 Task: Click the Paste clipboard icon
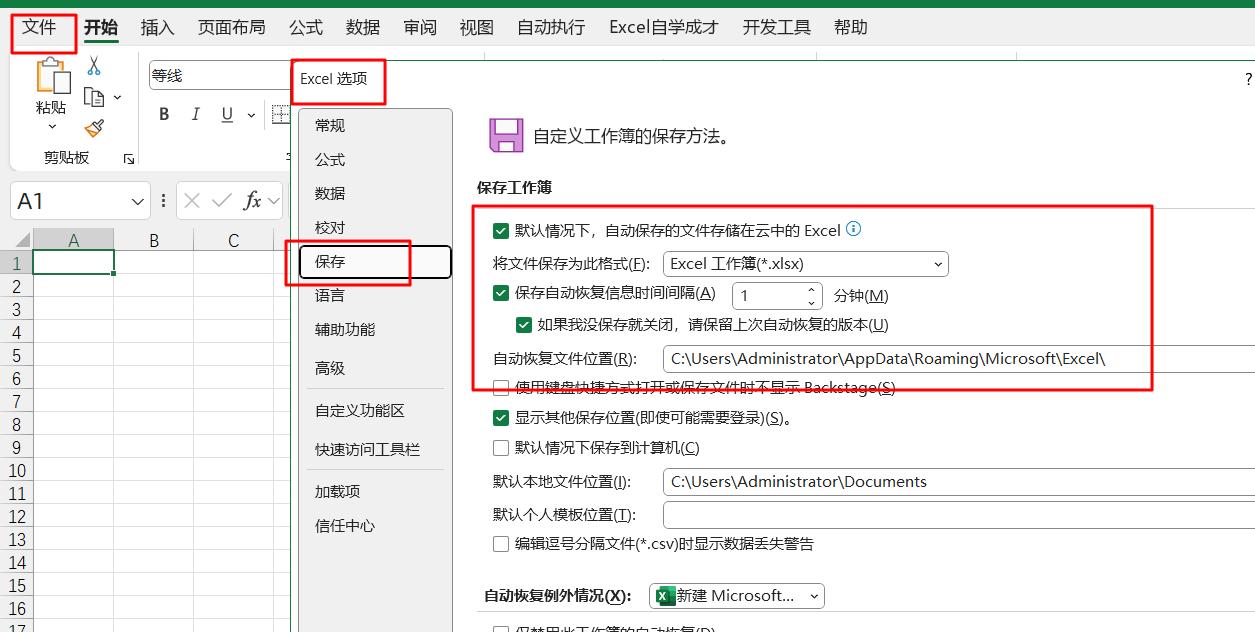tap(52, 76)
